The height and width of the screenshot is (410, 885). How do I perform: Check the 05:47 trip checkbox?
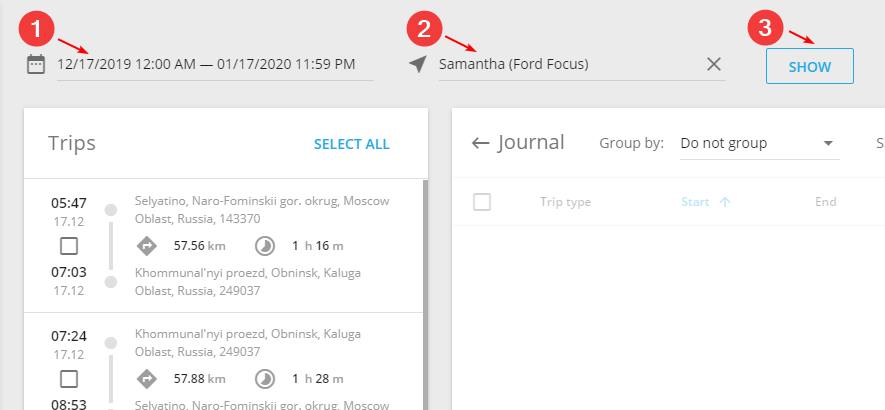pos(69,246)
